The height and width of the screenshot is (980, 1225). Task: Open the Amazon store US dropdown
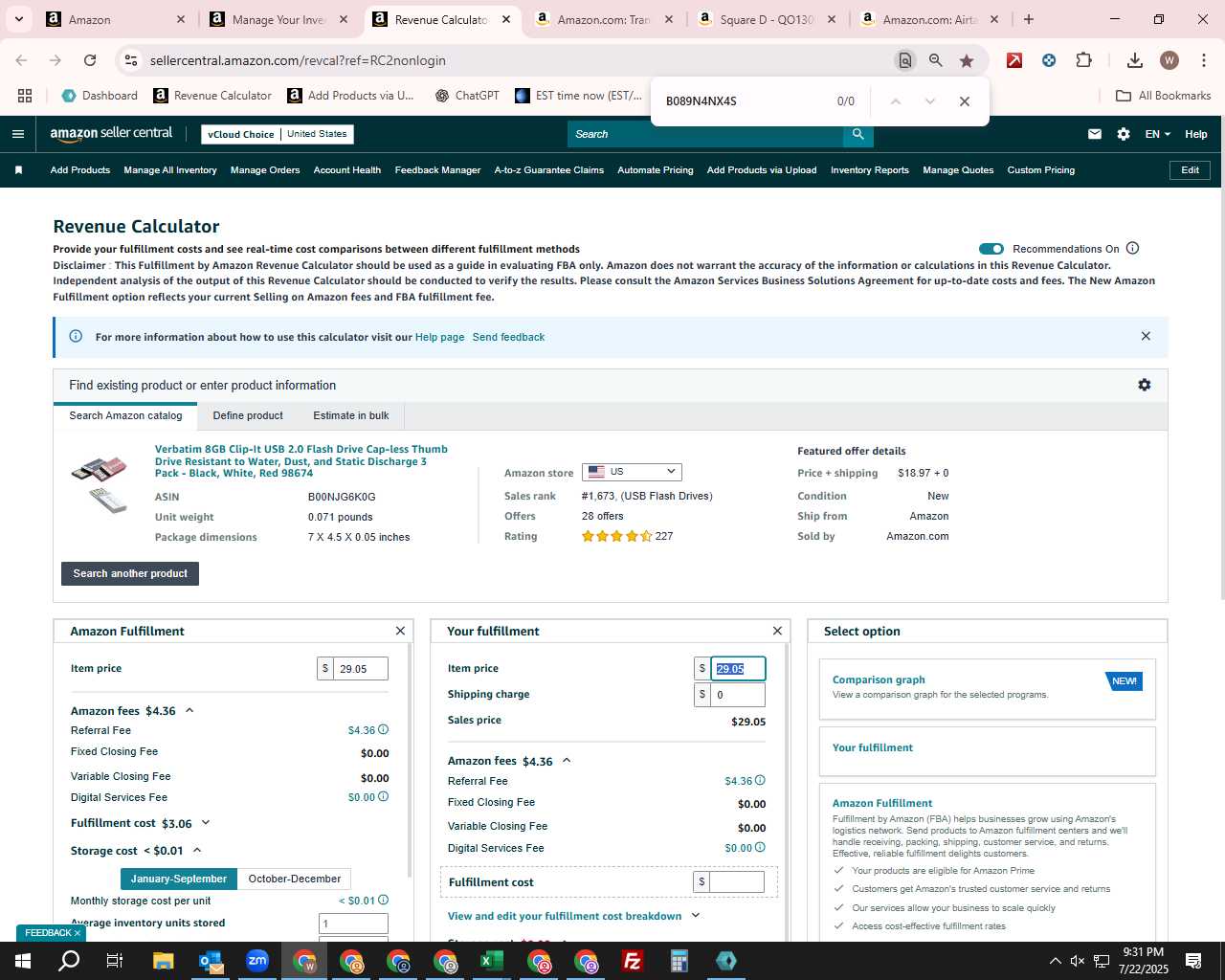tap(634, 472)
